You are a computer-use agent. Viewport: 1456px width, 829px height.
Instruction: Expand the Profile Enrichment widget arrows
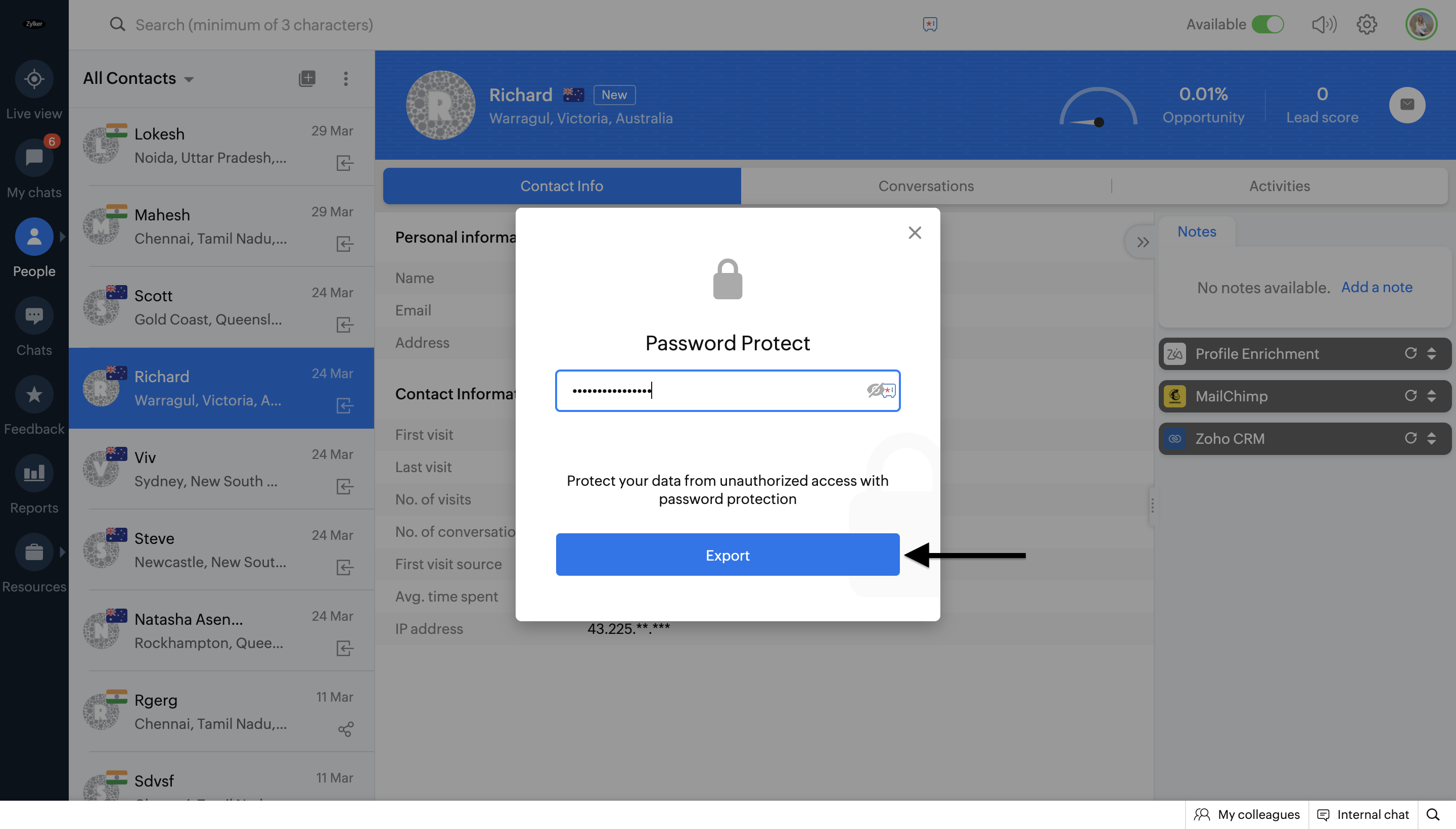(x=1432, y=353)
